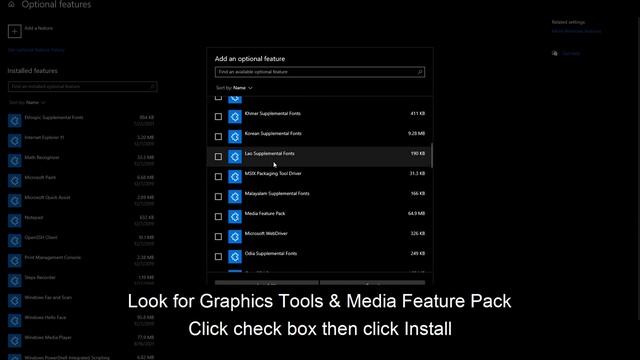Viewport: 640px width, 360px height.
Task: Click the Math Recognizer installed icon
Action: (15, 160)
